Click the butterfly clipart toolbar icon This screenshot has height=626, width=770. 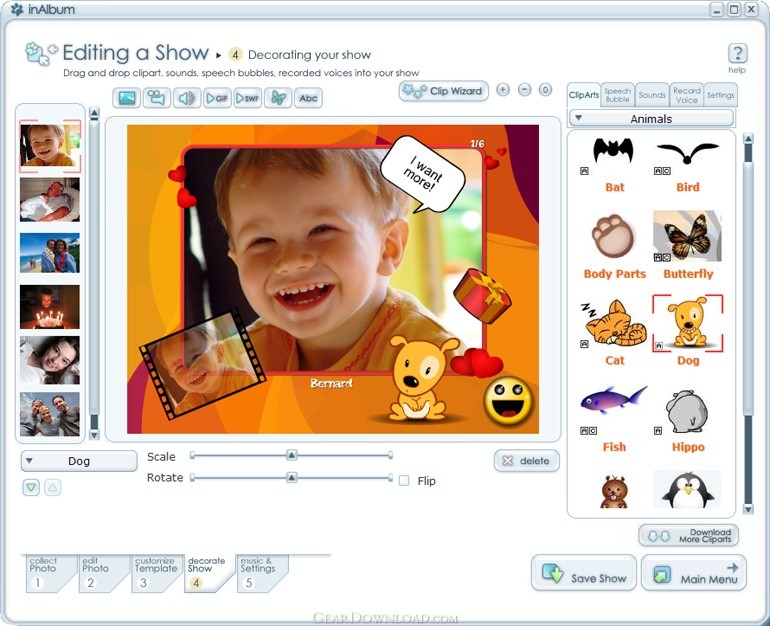278,98
